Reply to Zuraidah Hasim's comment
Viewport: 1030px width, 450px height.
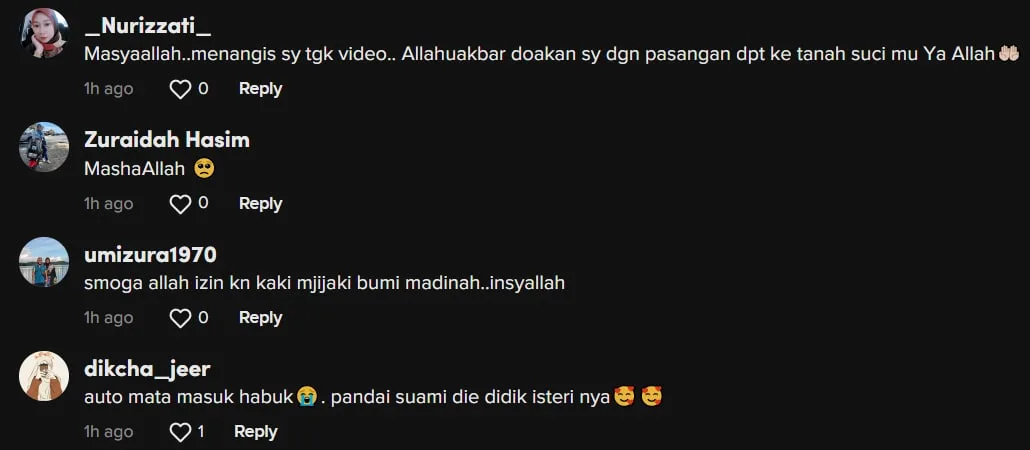(x=260, y=204)
